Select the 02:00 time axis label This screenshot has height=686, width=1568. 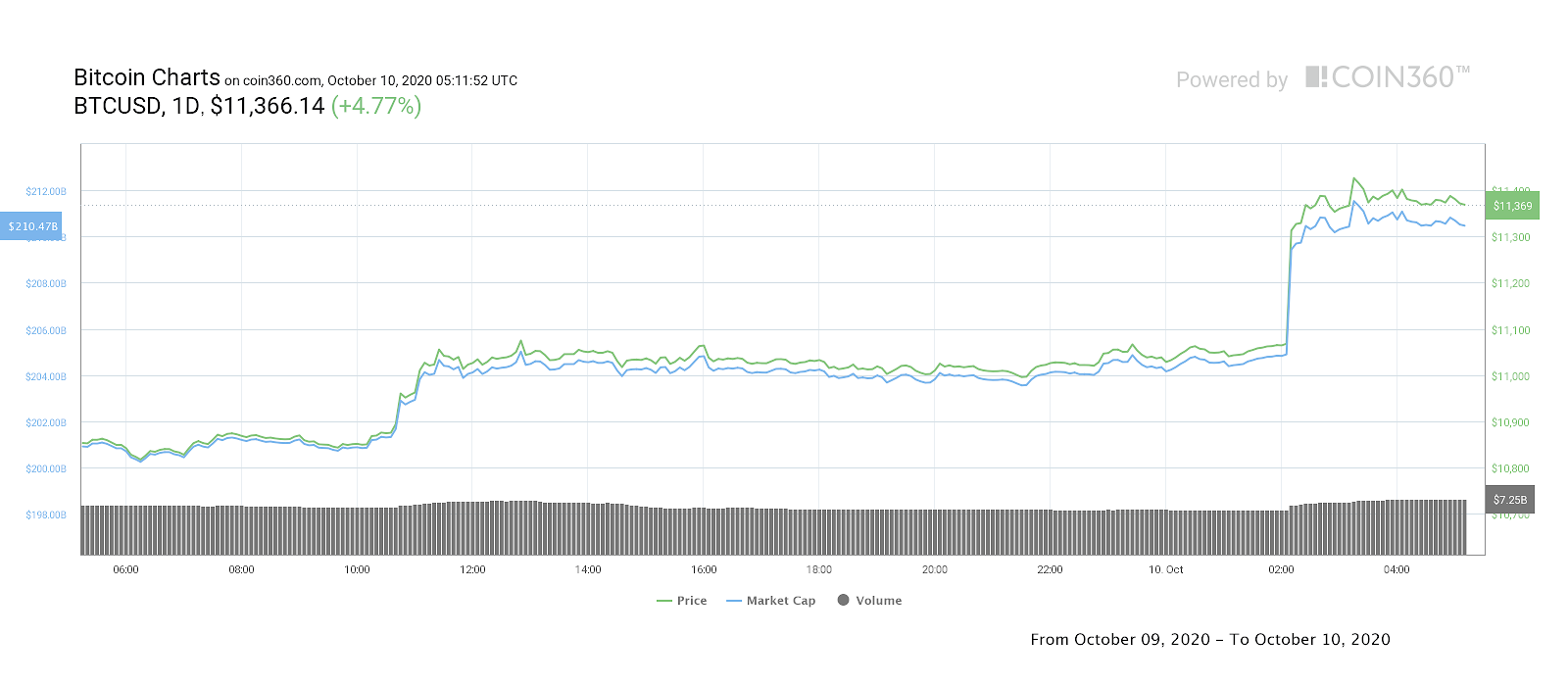click(1281, 569)
